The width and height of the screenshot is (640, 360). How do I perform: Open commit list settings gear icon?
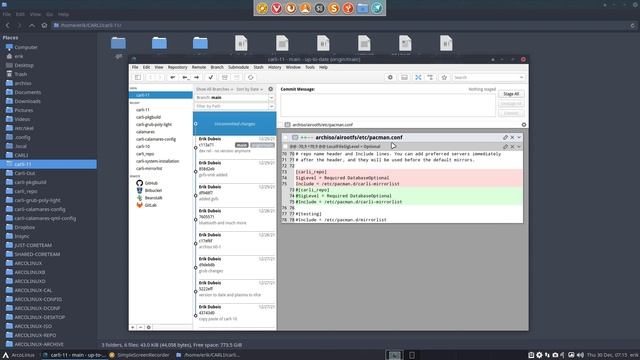pos(271,89)
